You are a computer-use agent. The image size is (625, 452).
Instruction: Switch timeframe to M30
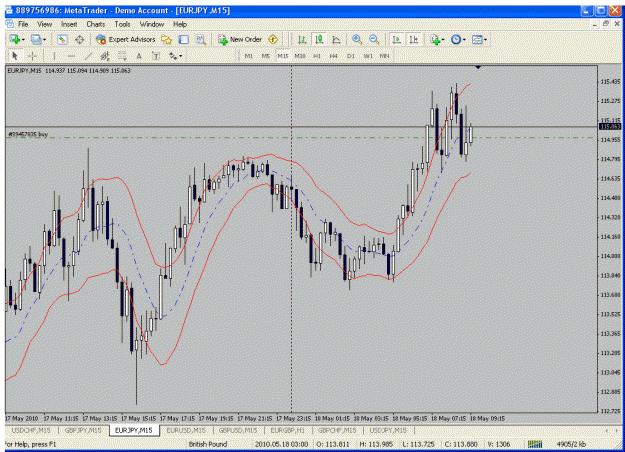coord(300,56)
